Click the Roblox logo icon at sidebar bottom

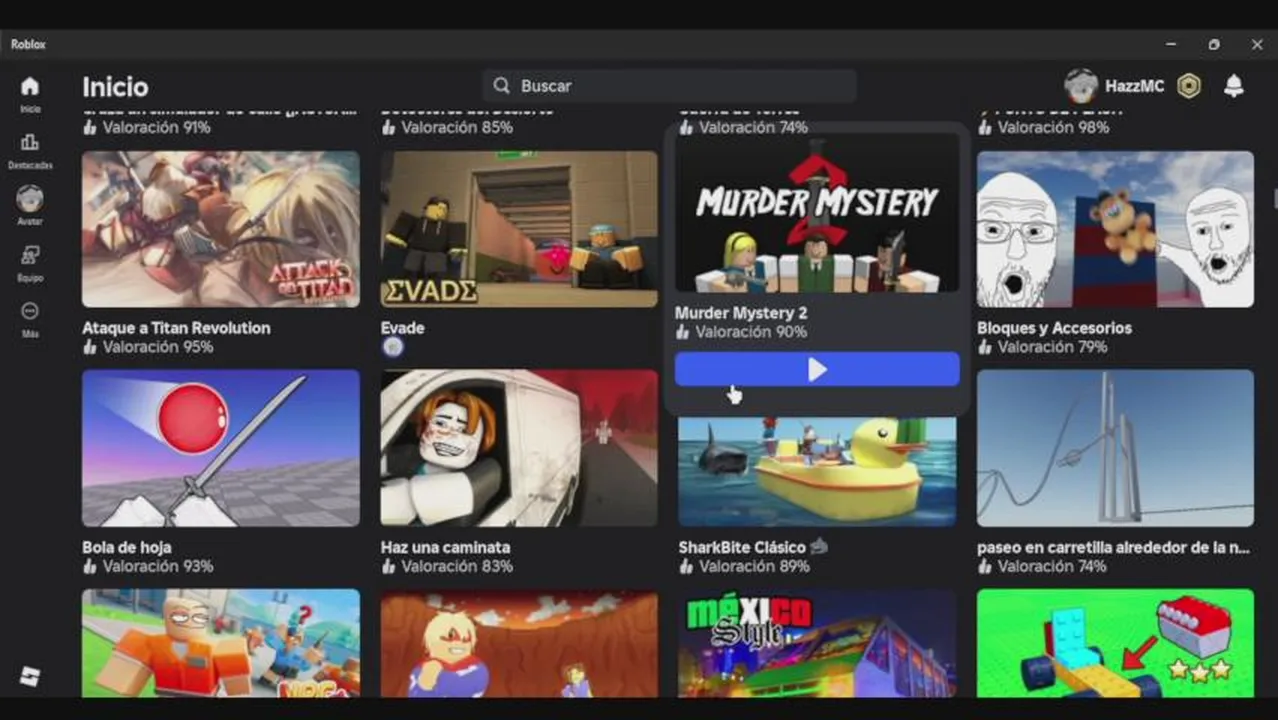(30, 677)
